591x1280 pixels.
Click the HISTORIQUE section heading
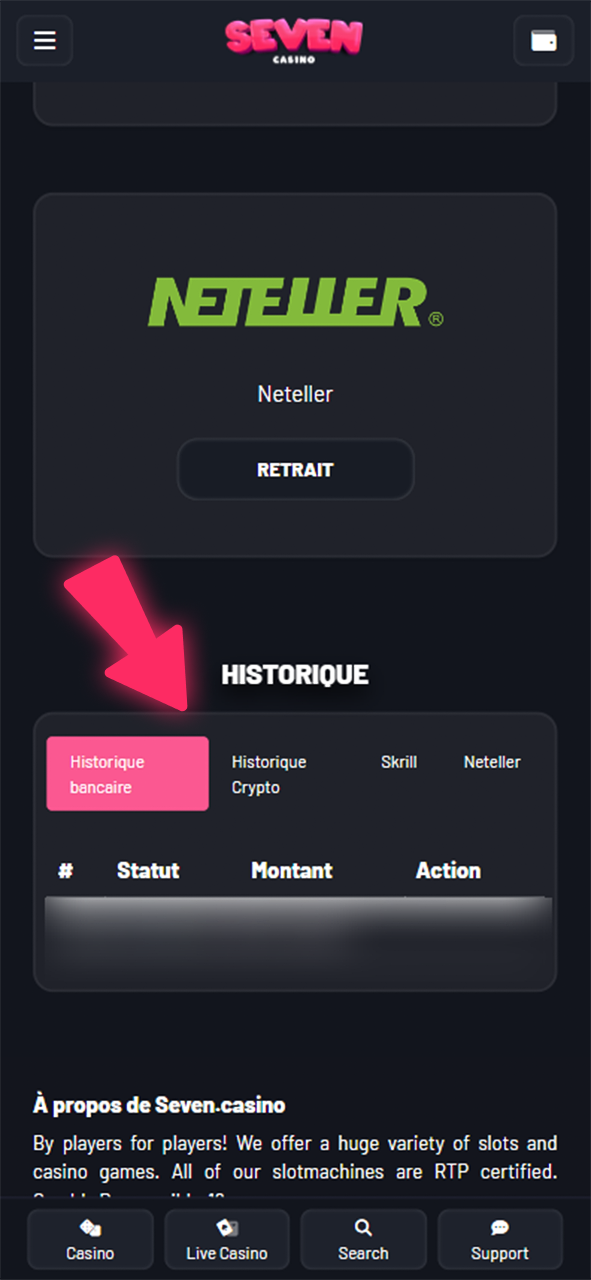click(295, 674)
